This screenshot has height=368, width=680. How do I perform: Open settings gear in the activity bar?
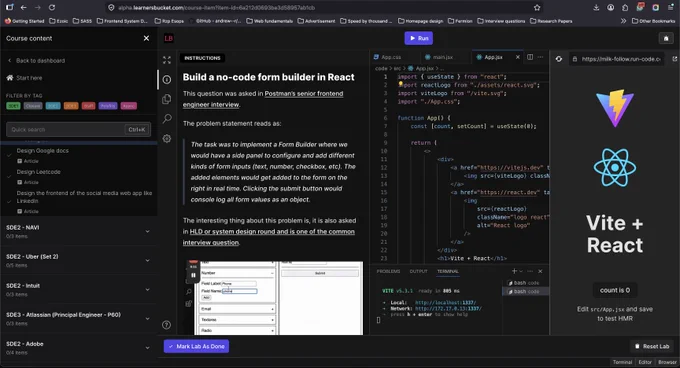(167, 139)
